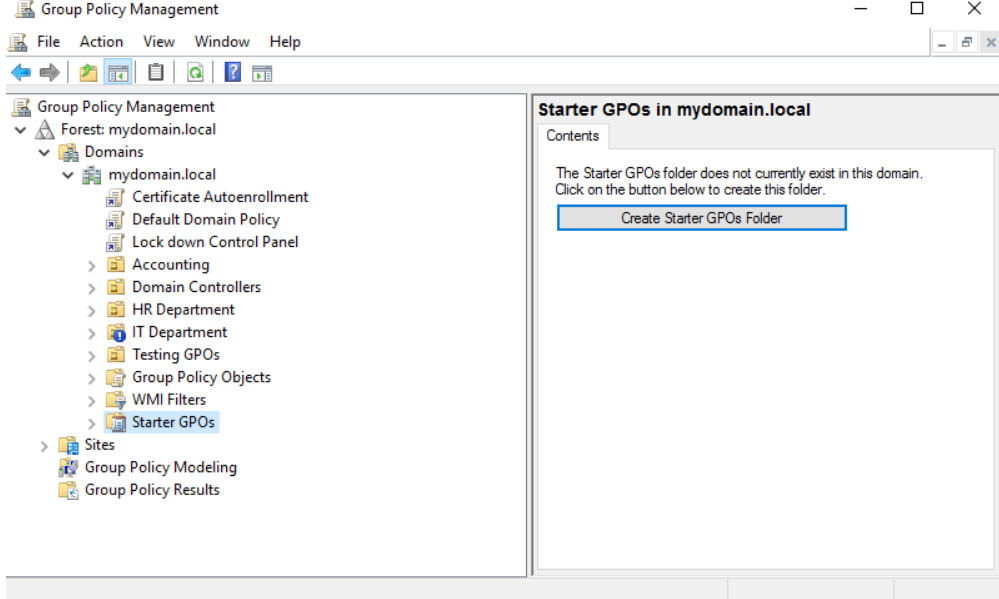Switch to the Contents tab
The height and width of the screenshot is (599, 999).
pos(572,136)
